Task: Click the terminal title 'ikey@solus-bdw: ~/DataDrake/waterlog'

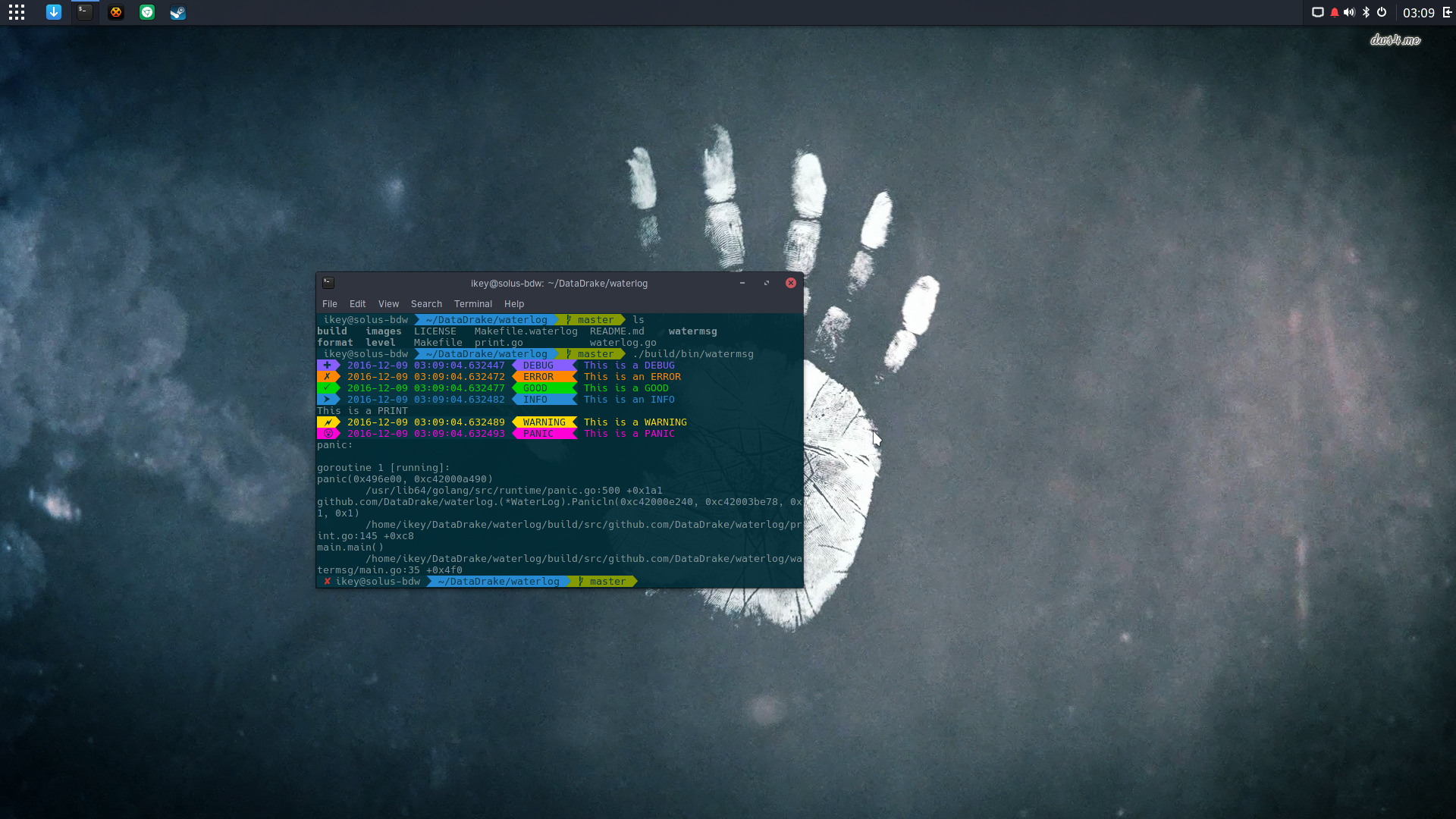Action: (x=559, y=284)
